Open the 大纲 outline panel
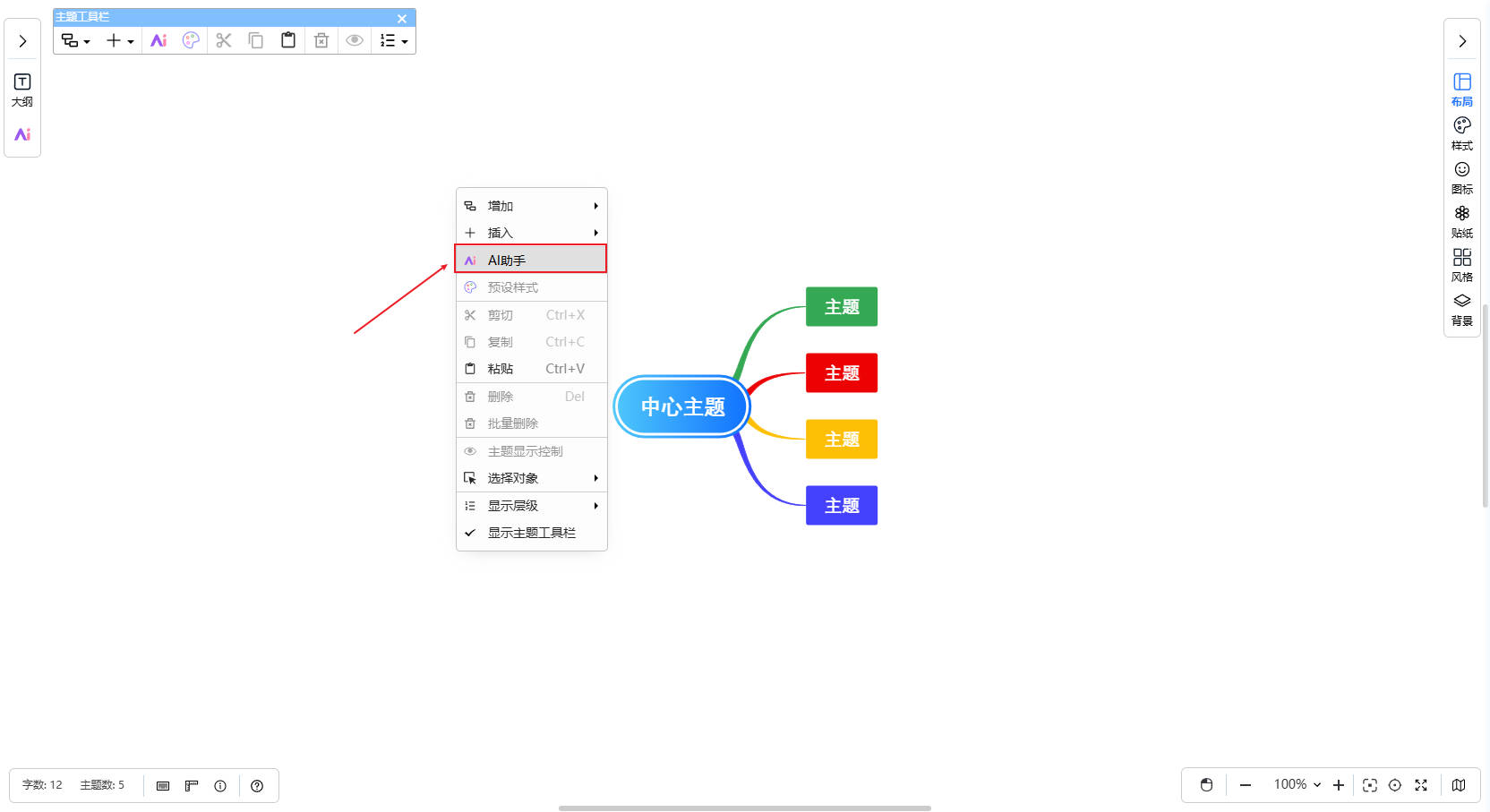Viewport: 1490px width, 812px height. pyautogui.click(x=22, y=90)
